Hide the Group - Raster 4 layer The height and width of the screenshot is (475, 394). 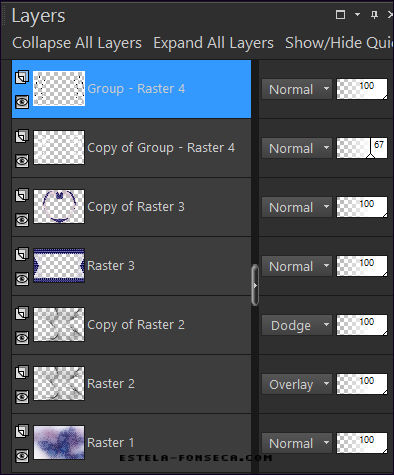(x=22, y=102)
